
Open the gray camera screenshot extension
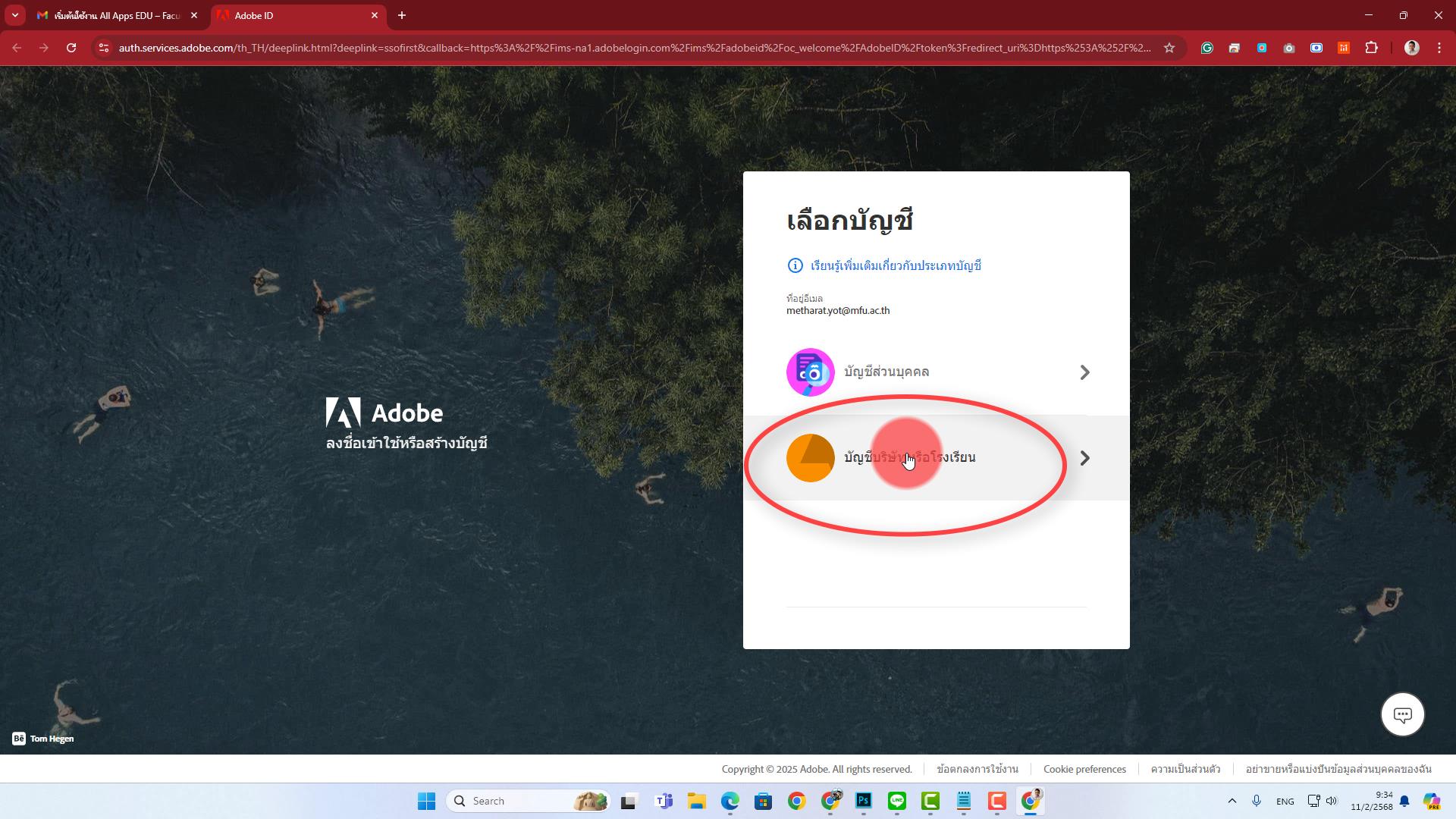[1289, 48]
